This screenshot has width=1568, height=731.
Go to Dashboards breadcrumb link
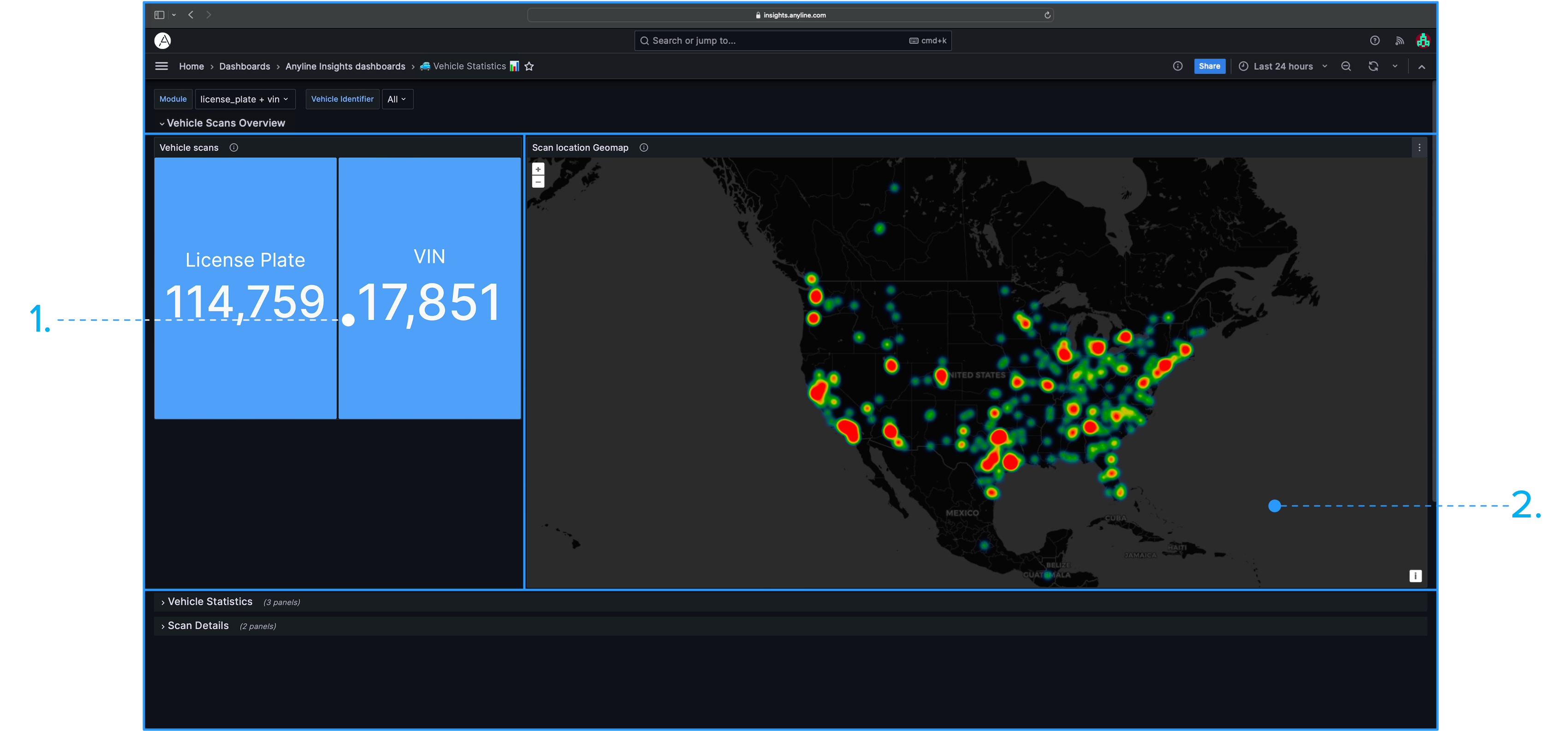tap(244, 66)
